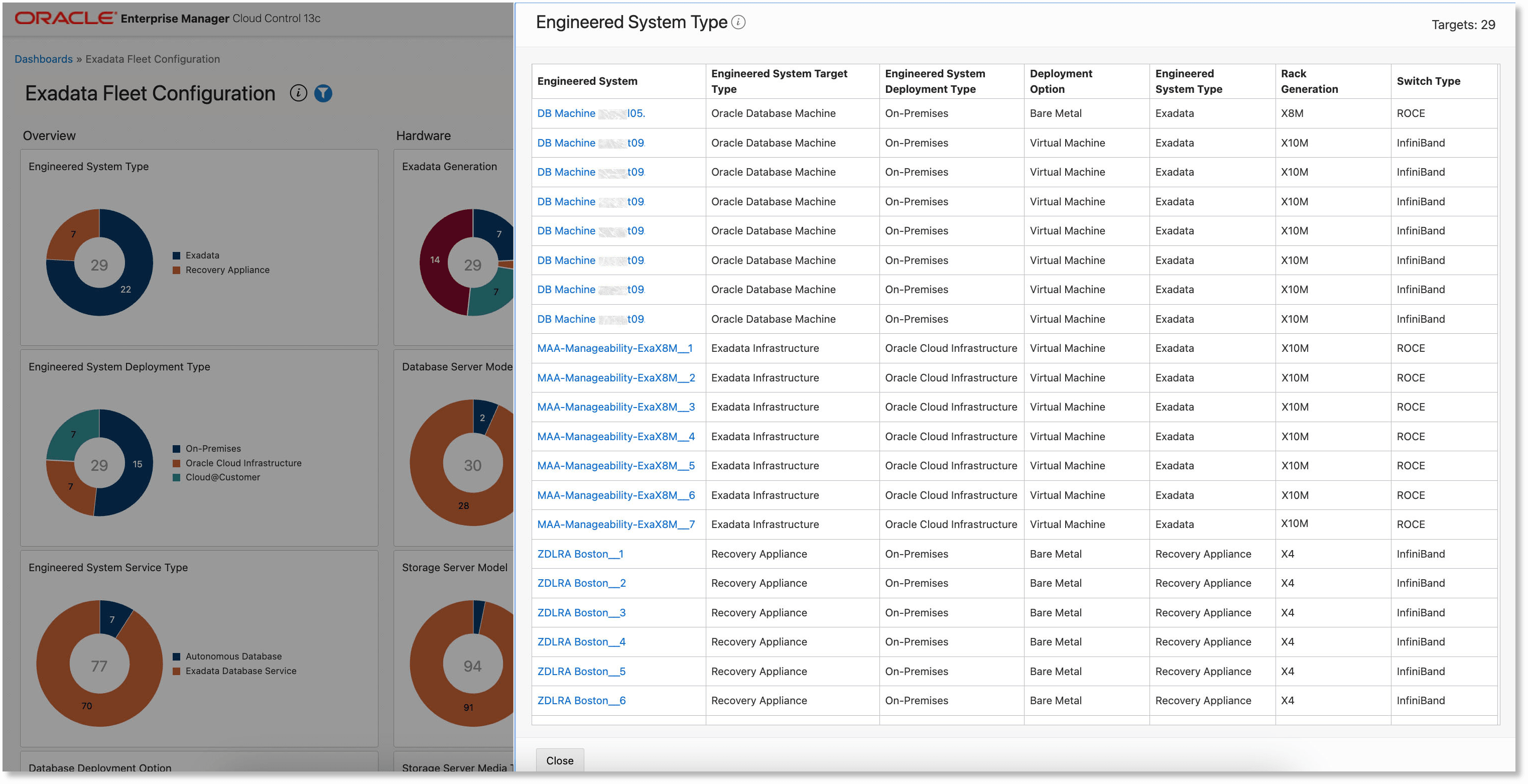This screenshot has width=1528, height=784.
Task: Open the first DB Machine target link
Action: (x=567, y=113)
